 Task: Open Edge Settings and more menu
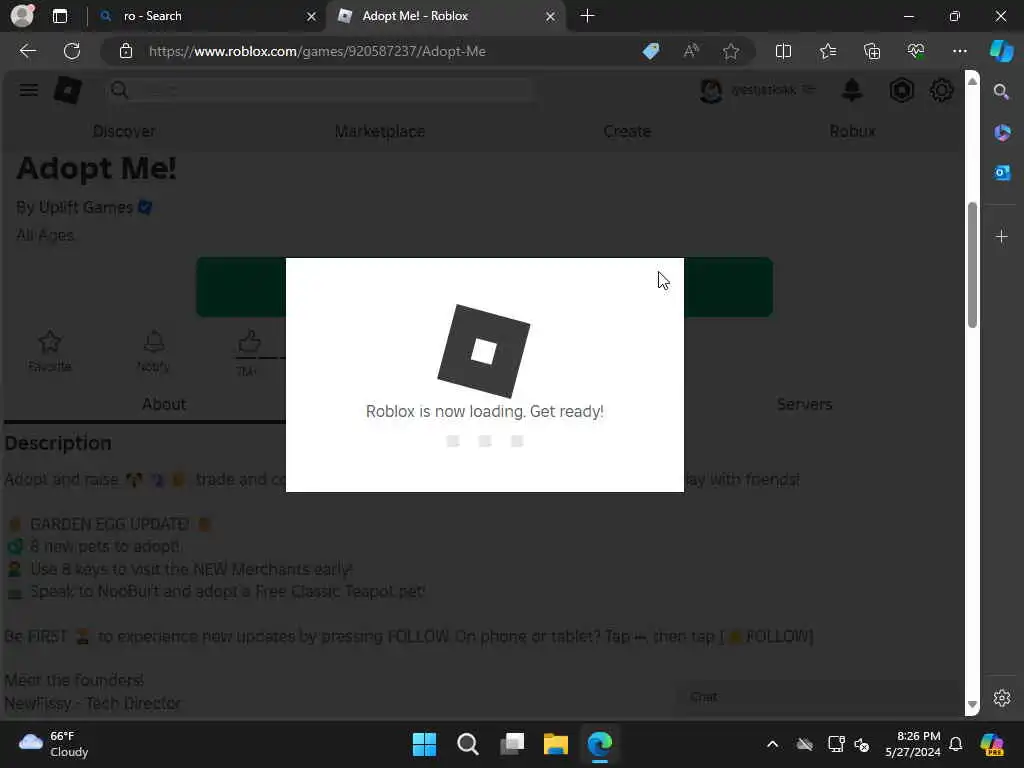(959, 51)
